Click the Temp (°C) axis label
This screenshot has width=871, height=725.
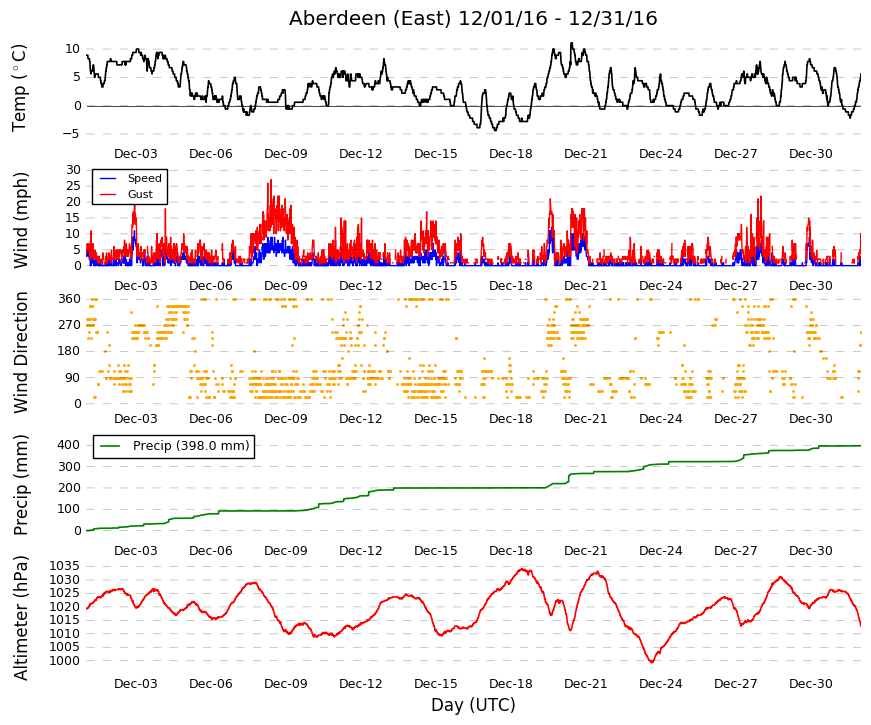click(x=19, y=89)
